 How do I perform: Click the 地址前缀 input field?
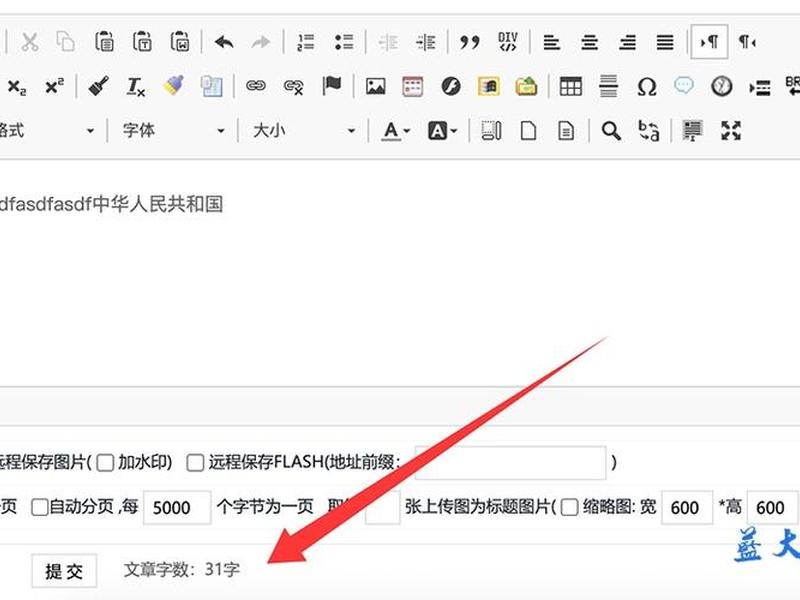tap(510, 463)
